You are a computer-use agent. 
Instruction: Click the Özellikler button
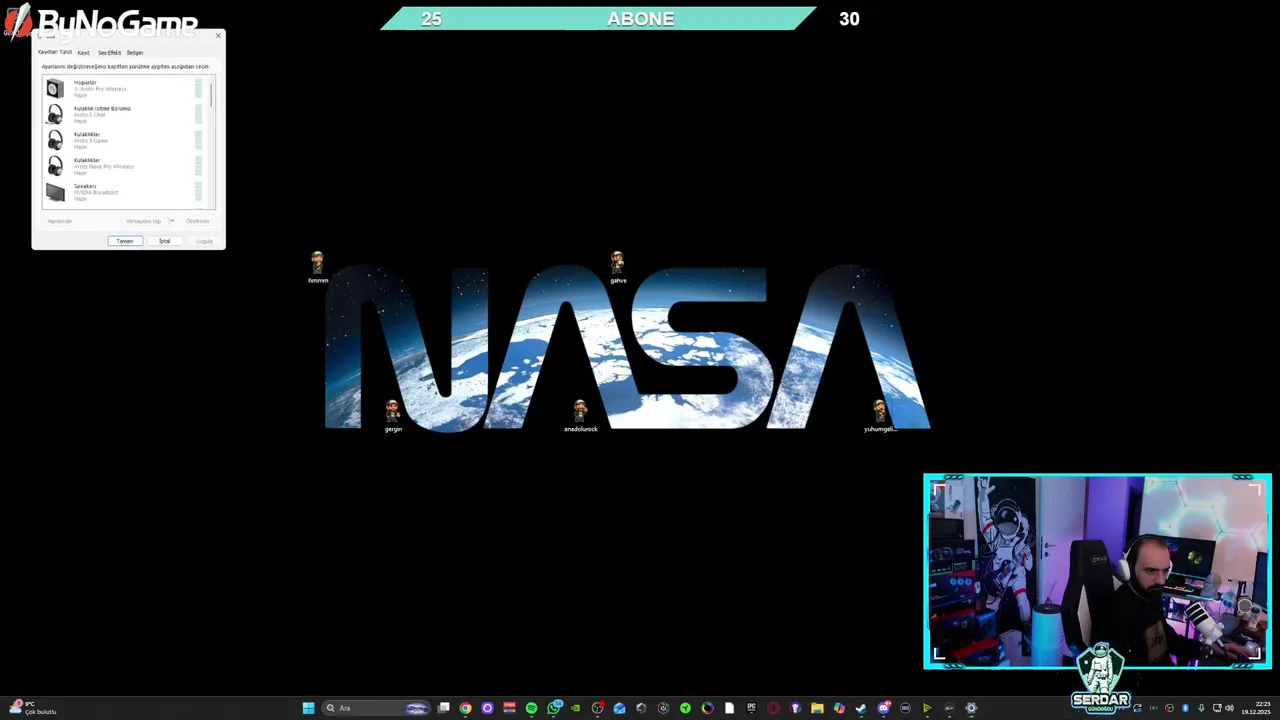(197, 221)
